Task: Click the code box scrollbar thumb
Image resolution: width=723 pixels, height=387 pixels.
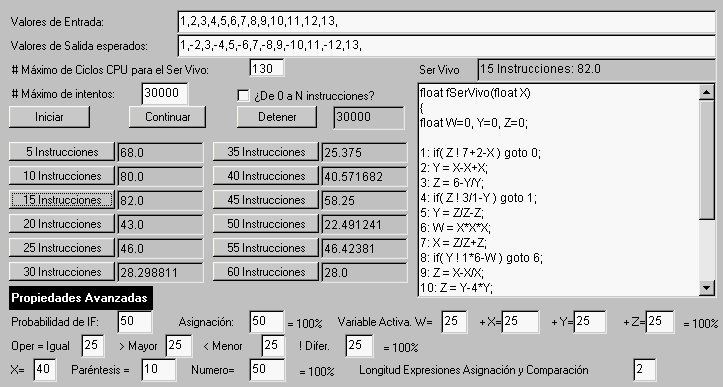Action: point(707,160)
